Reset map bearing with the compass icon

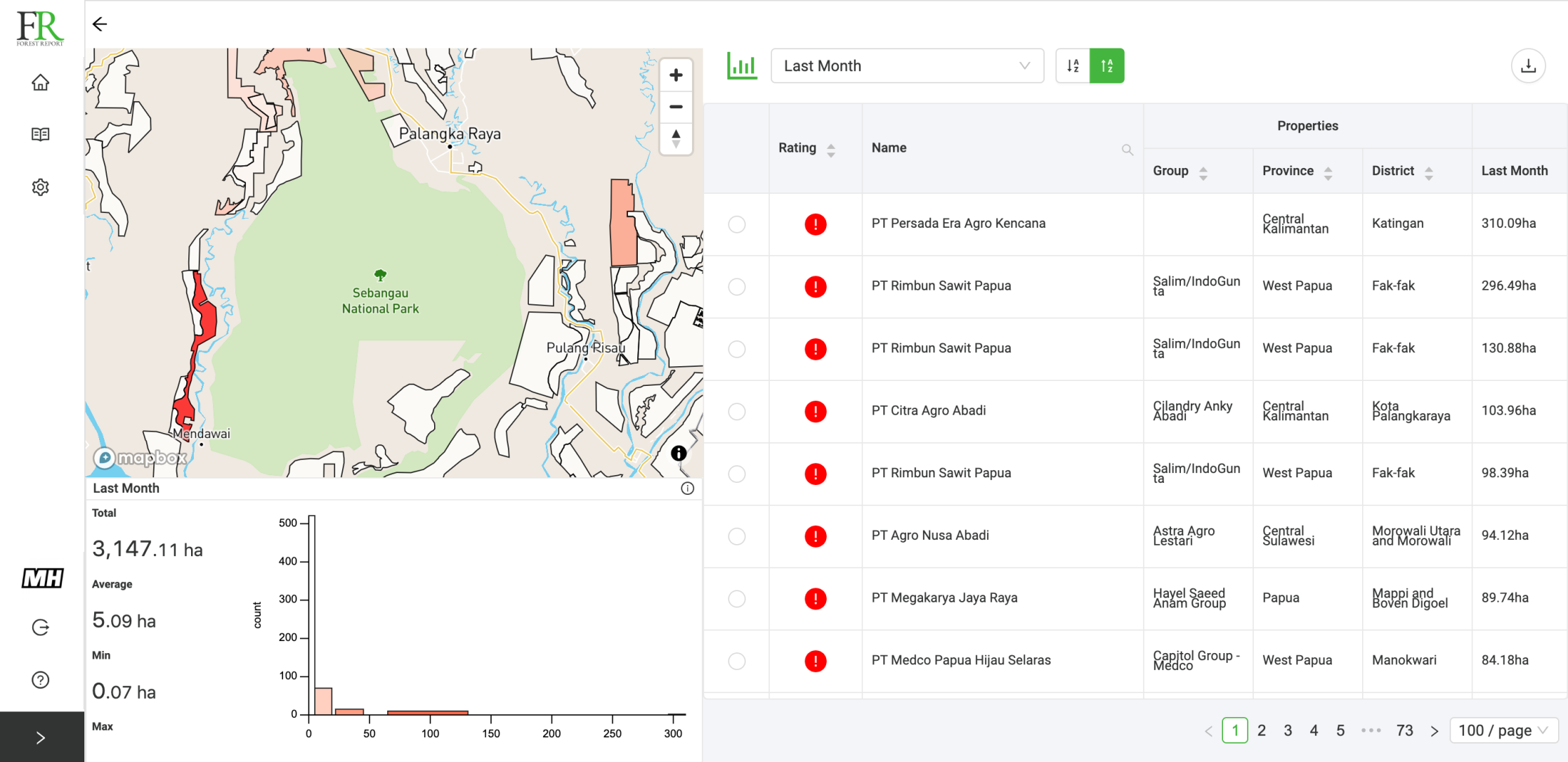click(x=675, y=139)
